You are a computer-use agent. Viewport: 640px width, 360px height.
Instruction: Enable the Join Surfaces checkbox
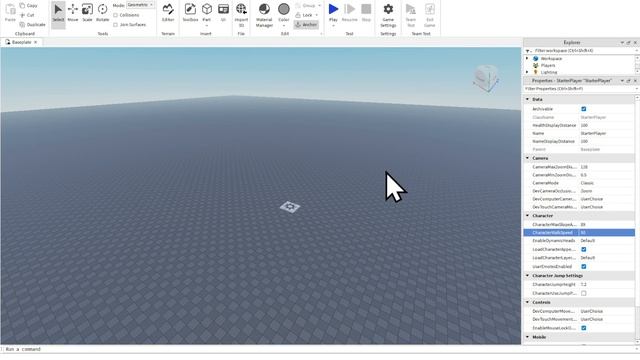coord(116,24)
